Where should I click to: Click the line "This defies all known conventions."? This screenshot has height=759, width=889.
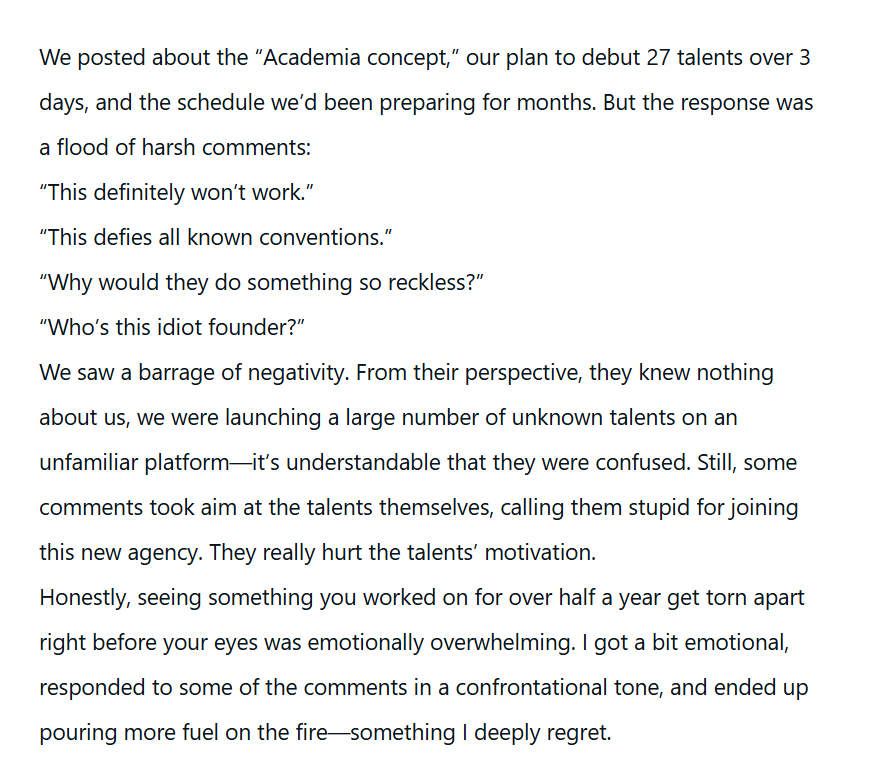(215, 238)
